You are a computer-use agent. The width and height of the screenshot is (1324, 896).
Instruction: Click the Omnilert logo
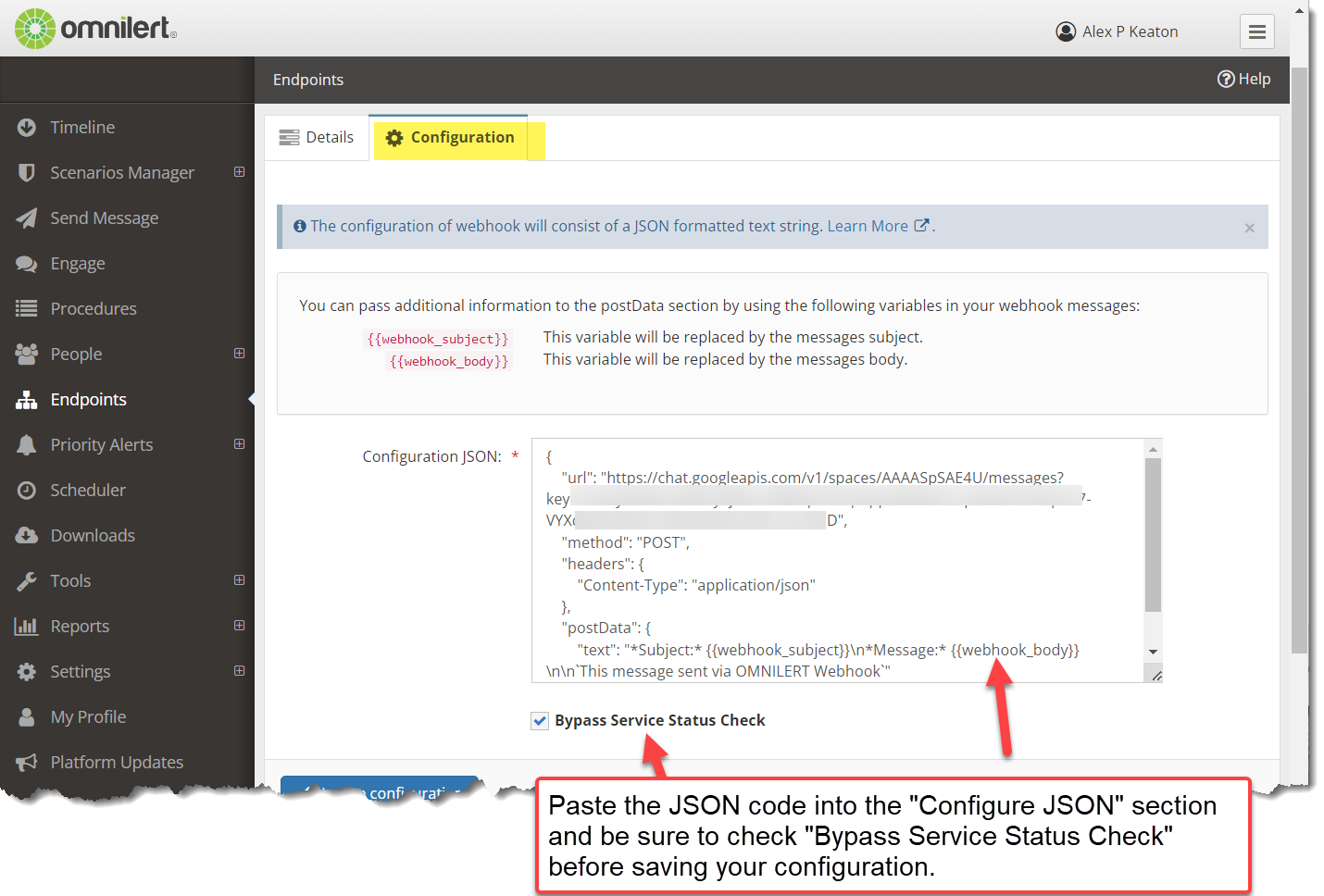(95, 29)
